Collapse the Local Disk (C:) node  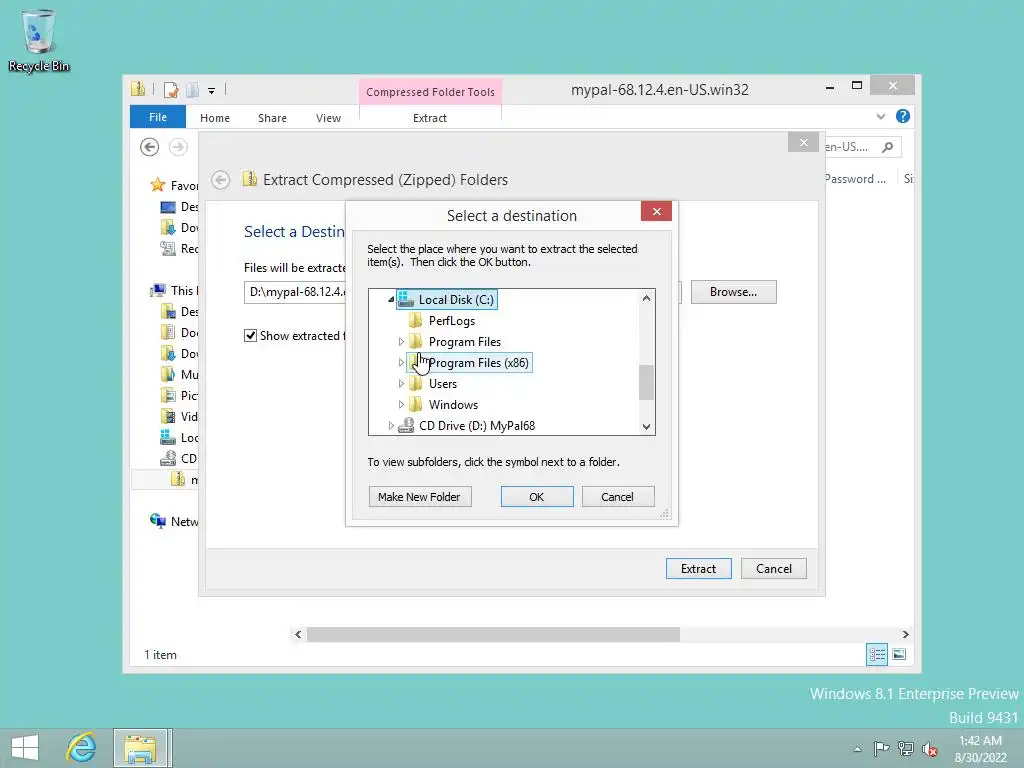point(391,300)
